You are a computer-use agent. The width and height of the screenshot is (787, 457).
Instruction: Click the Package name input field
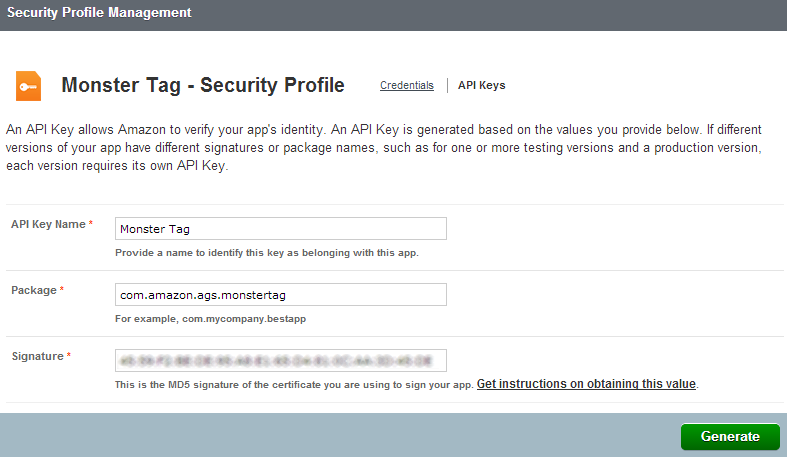pos(281,295)
